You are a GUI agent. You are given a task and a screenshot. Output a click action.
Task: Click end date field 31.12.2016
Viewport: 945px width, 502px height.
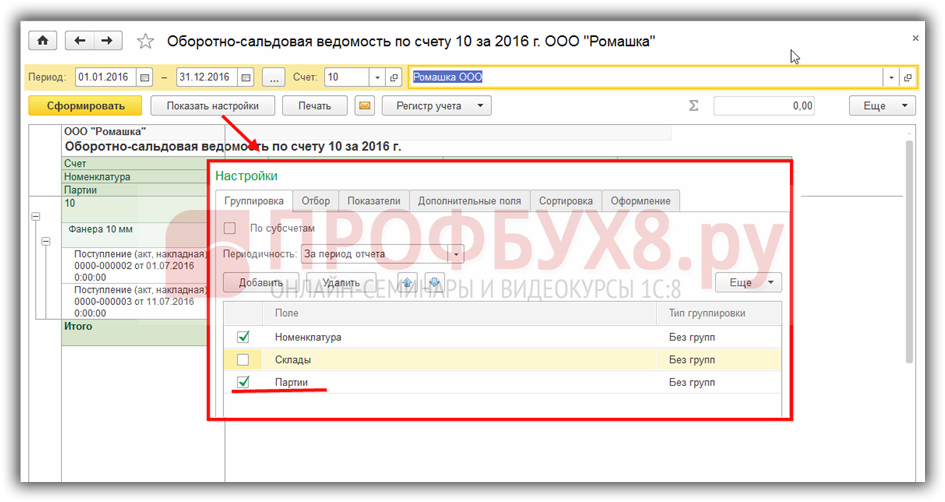207,78
